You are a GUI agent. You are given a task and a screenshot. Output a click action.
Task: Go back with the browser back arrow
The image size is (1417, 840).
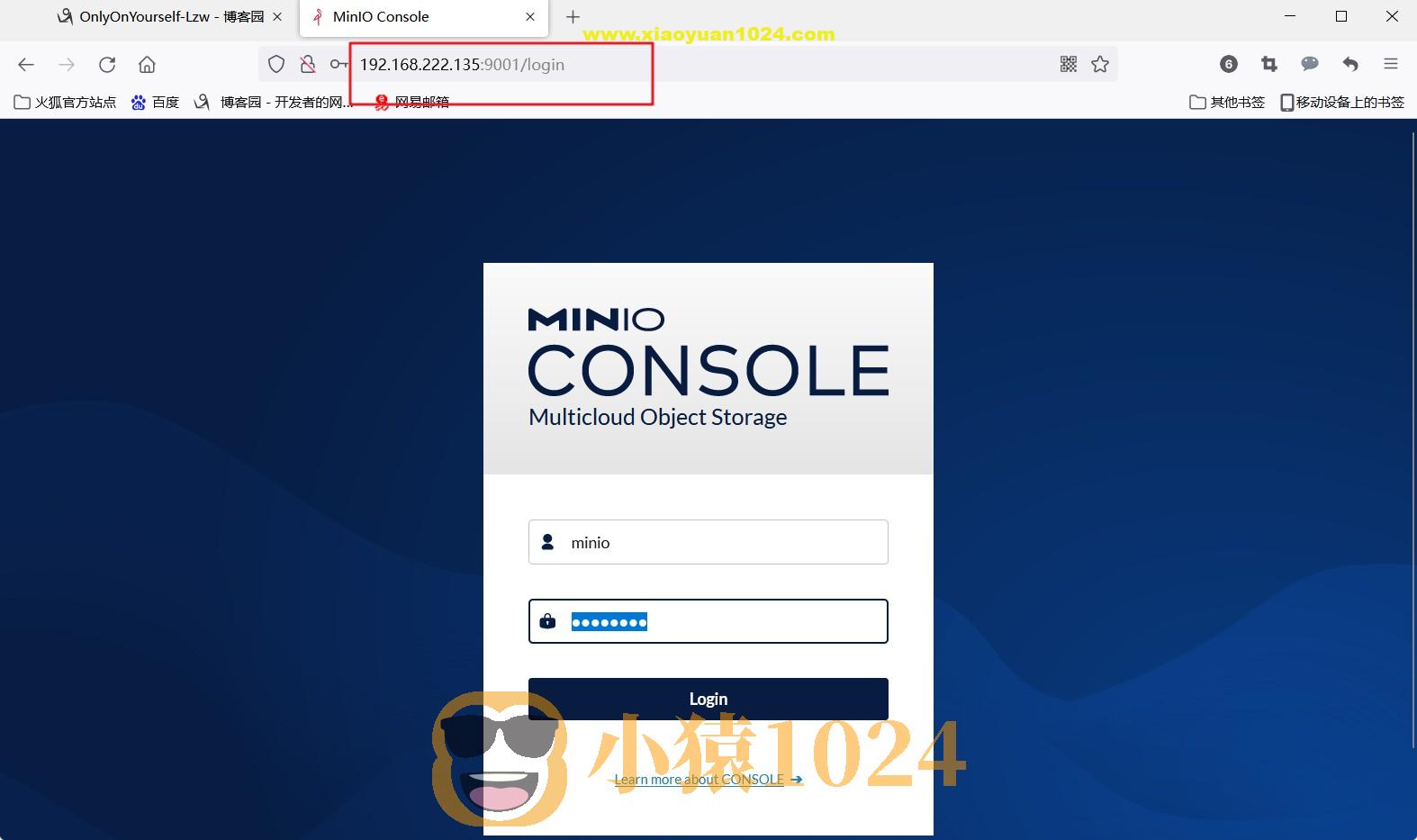26,64
